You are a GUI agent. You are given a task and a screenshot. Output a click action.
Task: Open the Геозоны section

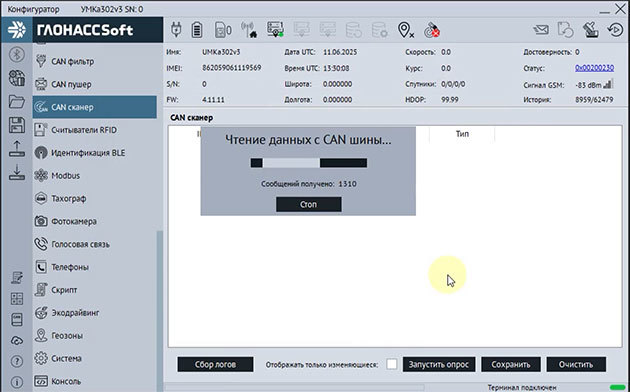(x=94, y=335)
